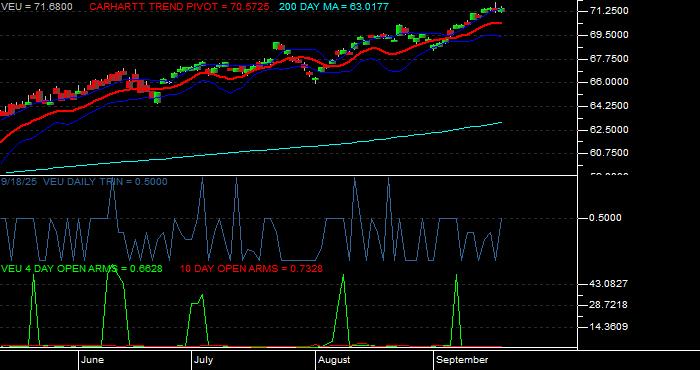700x370 pixels.
Task: Select the 60.7500 price axis value
Action: (609, 153)
